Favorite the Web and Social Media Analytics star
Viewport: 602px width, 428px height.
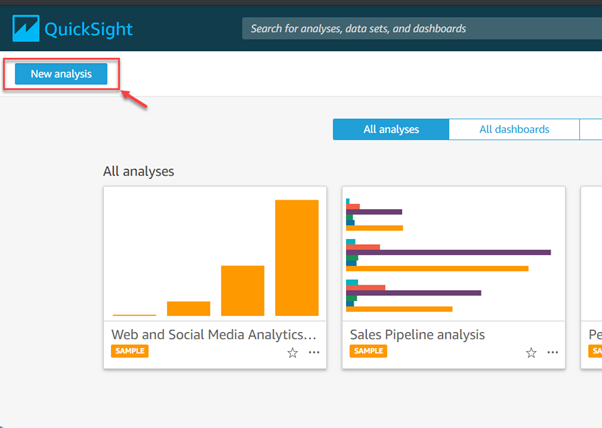tap(293, 353)
